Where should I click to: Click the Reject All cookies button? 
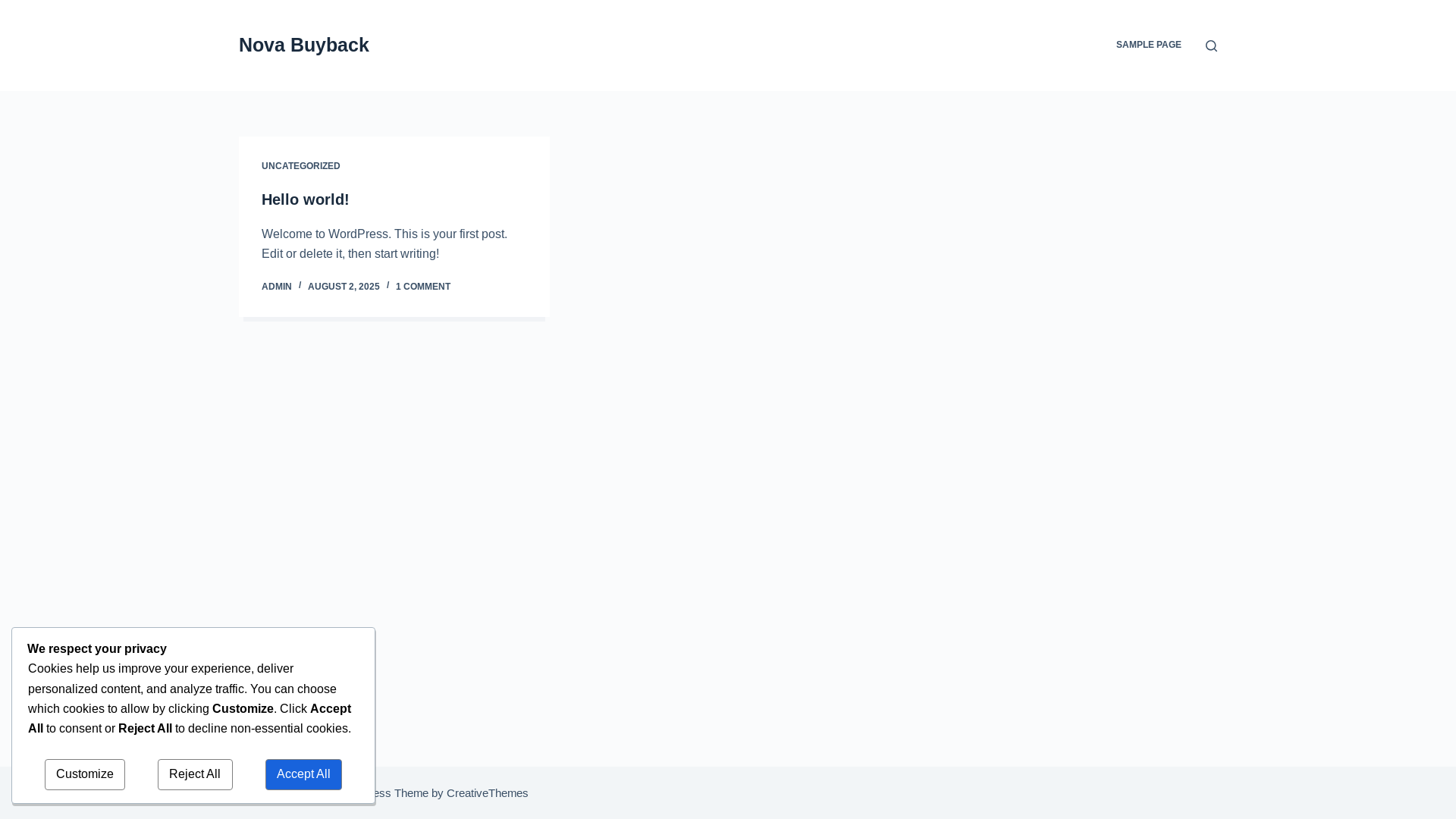(x=195, y=774)
